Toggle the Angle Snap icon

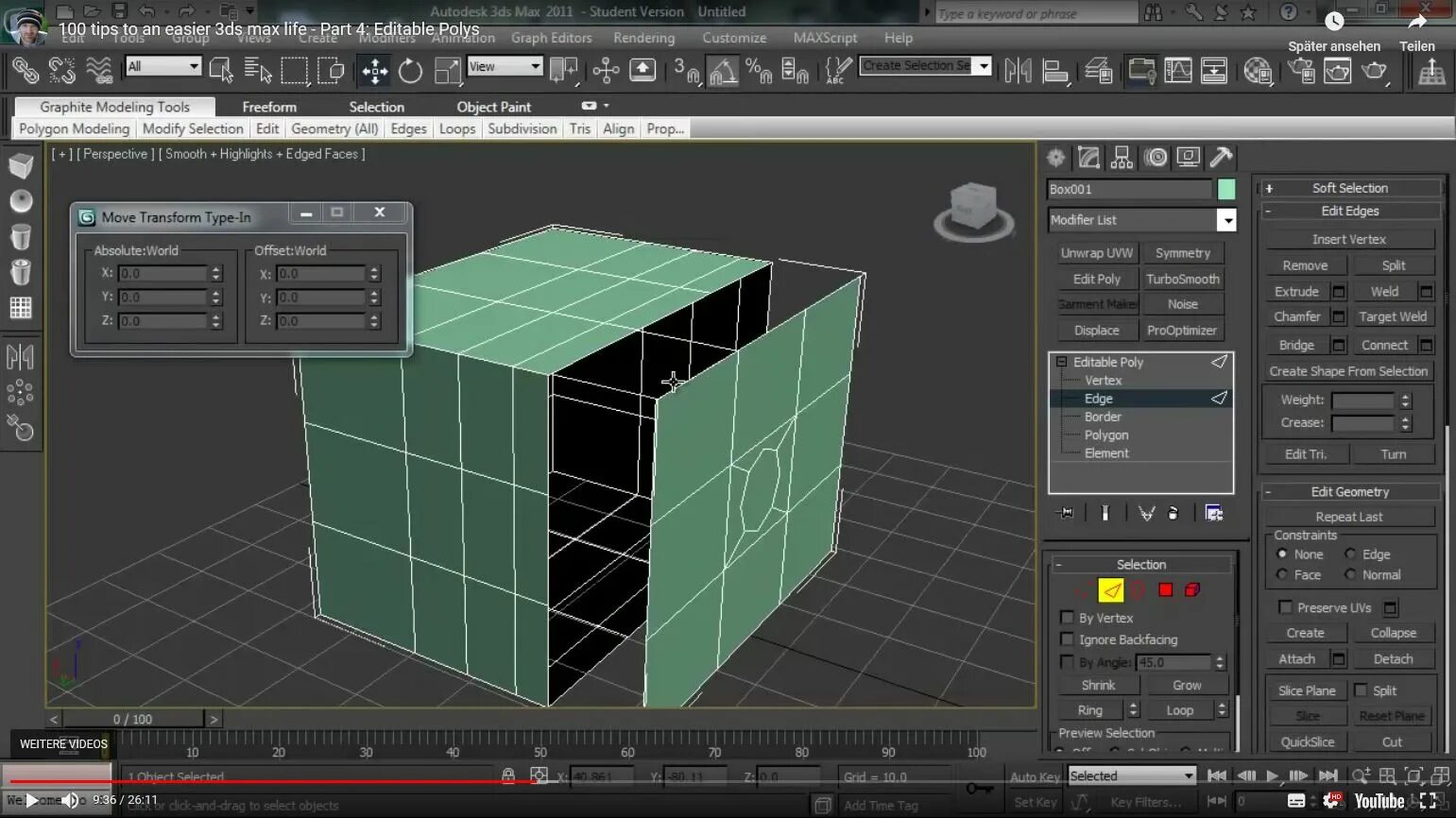pyautogui.click(x=723, y=71)
